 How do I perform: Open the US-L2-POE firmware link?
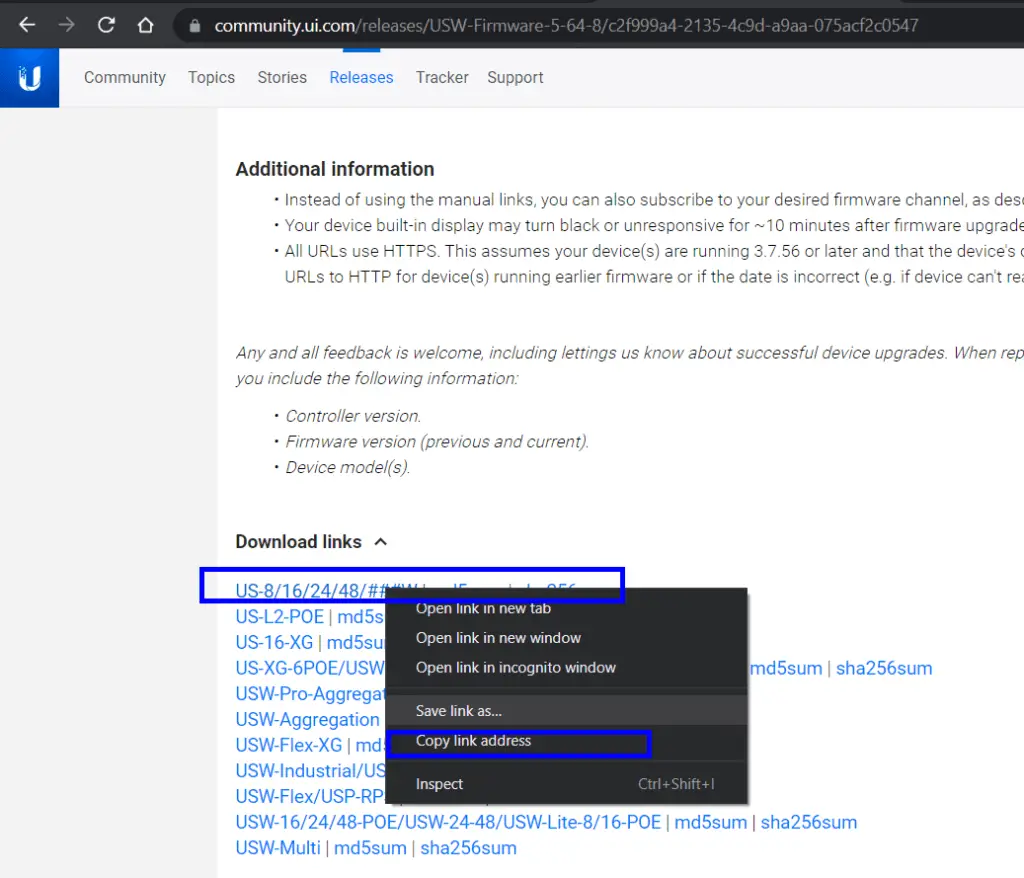280,617
